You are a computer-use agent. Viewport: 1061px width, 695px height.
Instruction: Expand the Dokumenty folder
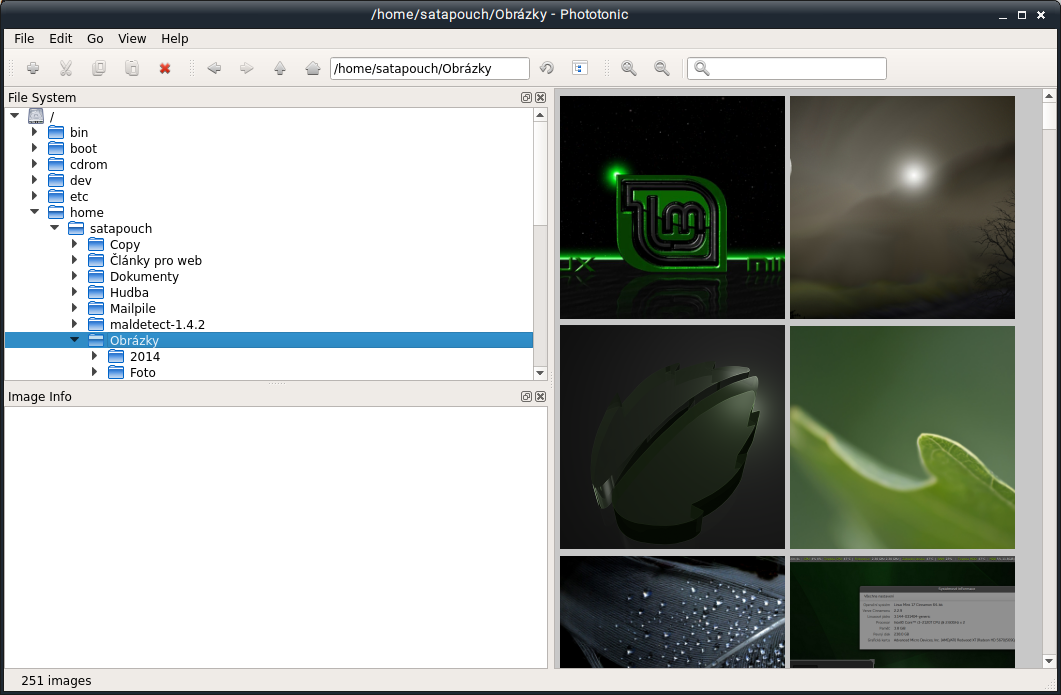[x=74, y=276]
